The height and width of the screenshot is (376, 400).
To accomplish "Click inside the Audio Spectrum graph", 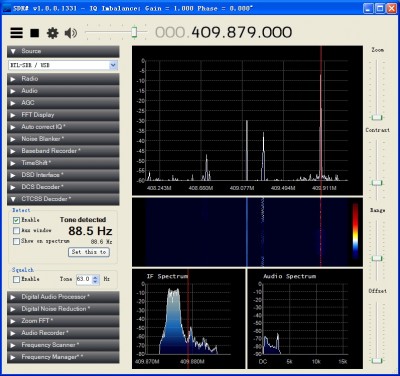I will tap(305, 319).
